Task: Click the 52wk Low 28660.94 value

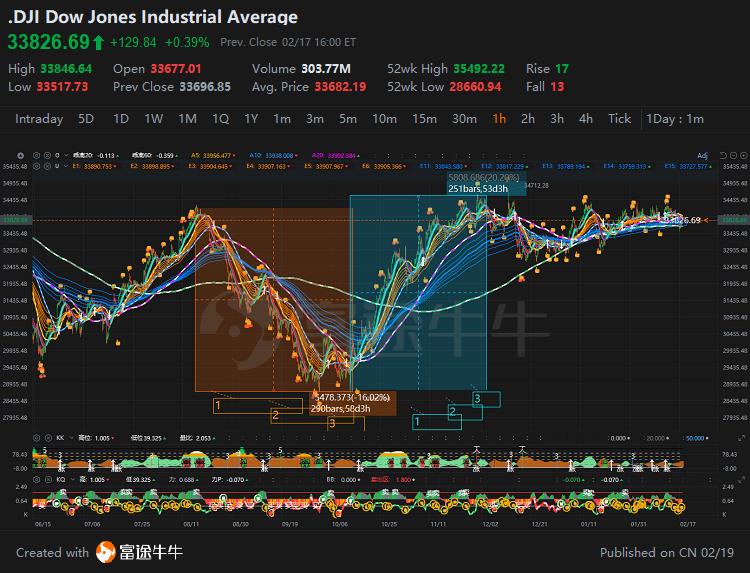Action: (x=475, y=87)
